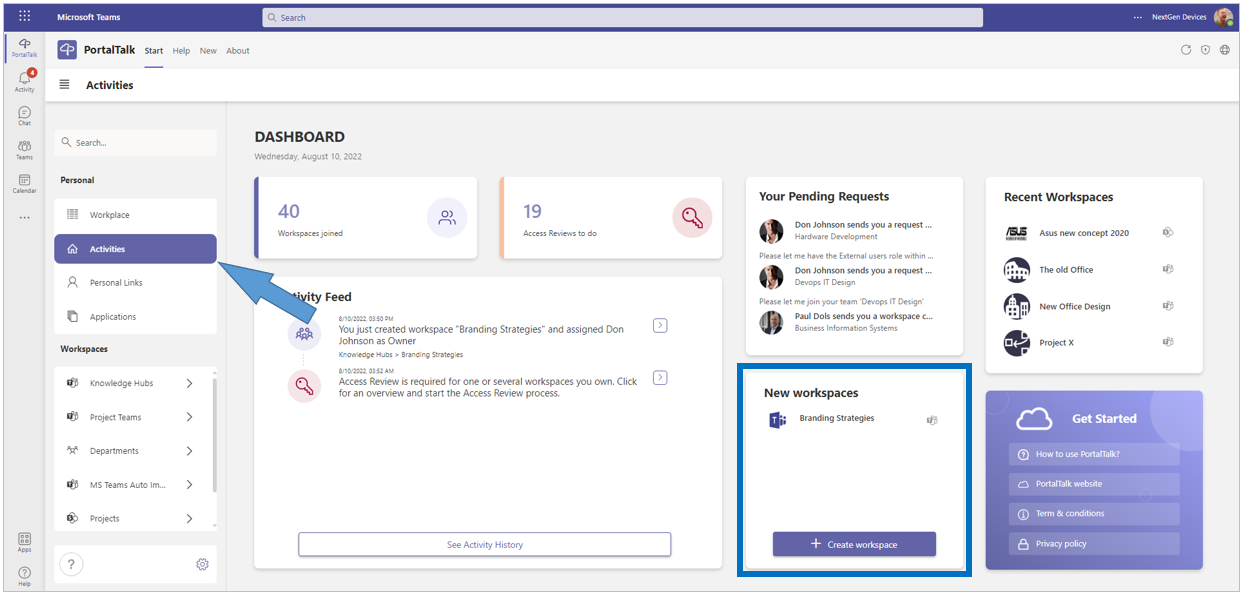Viewport: 1244px width, 595px height.
Task: Click the globe icon in top bar
Action: point(1225,50)
